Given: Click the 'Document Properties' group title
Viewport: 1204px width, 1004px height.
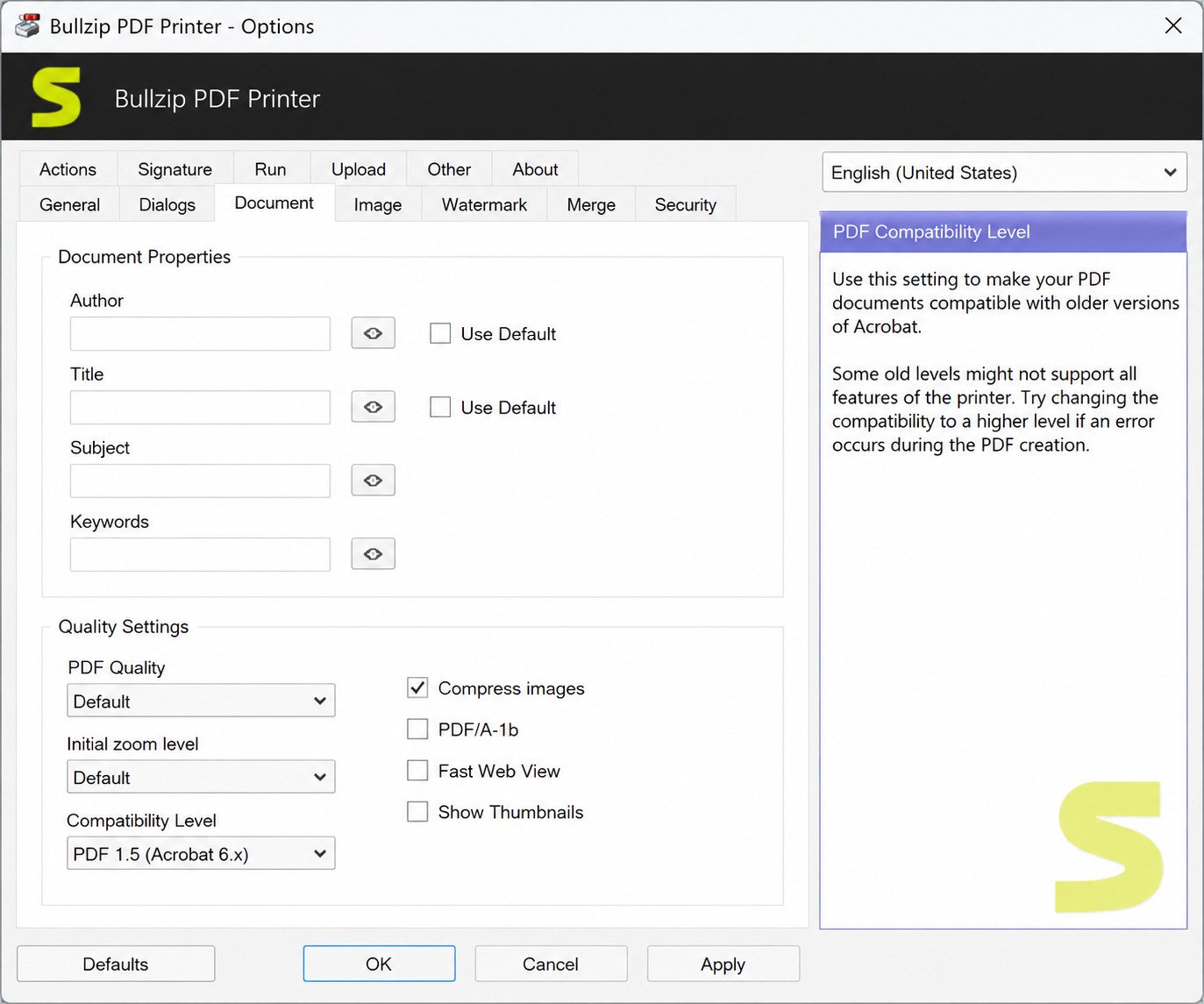Looking at the screenshot, I should (x=144, y=257).
